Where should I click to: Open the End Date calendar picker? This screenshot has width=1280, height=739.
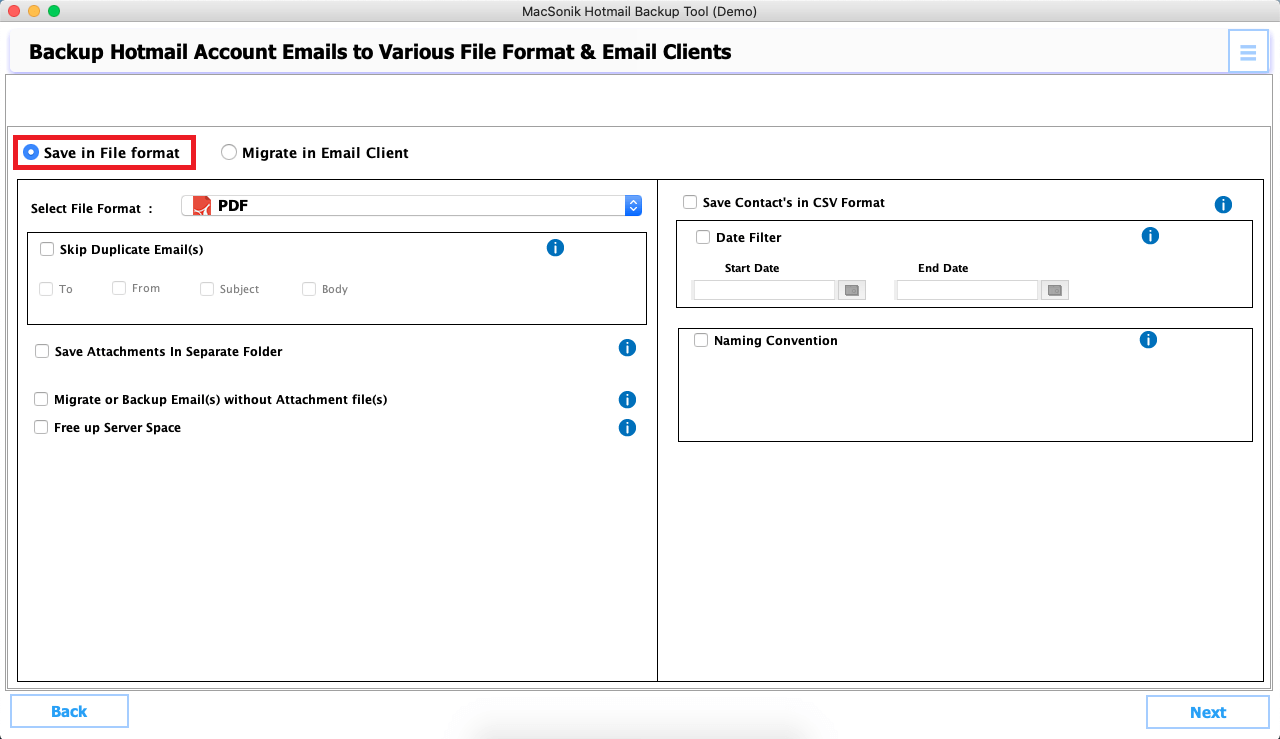1055,290
